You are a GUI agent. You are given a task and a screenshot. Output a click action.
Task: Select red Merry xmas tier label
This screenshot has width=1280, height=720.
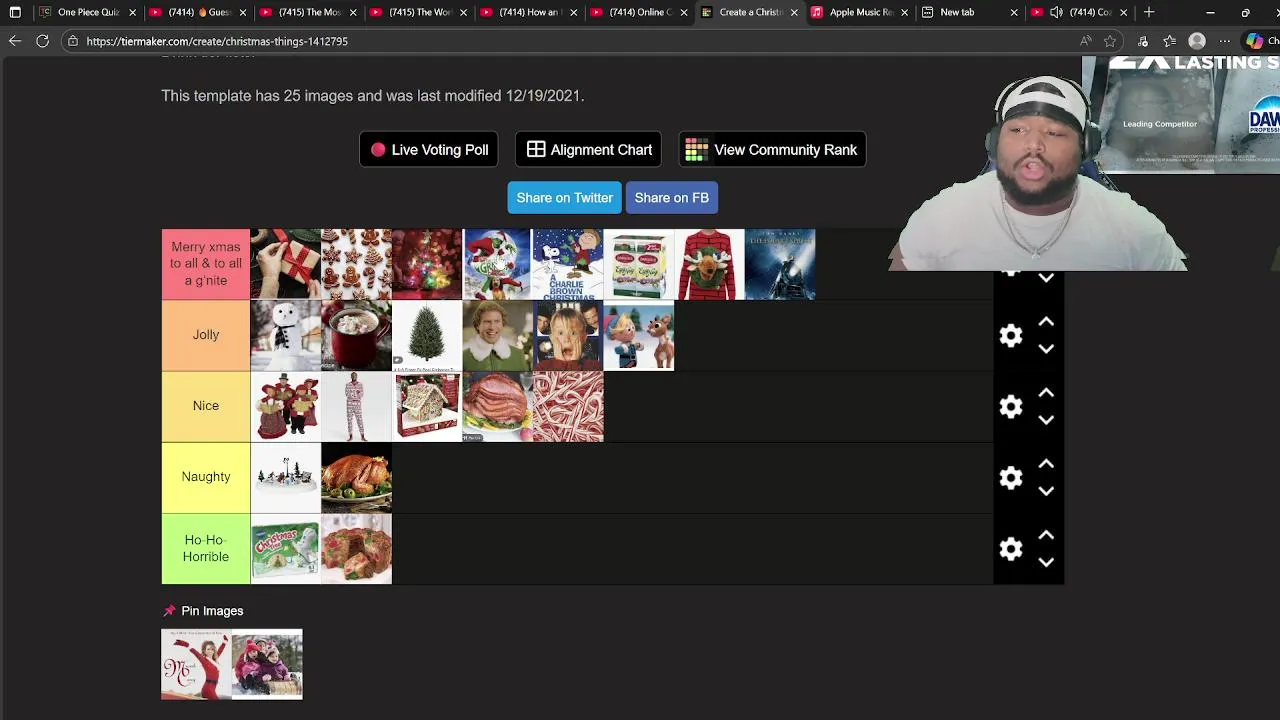click(x=206, y=264)
